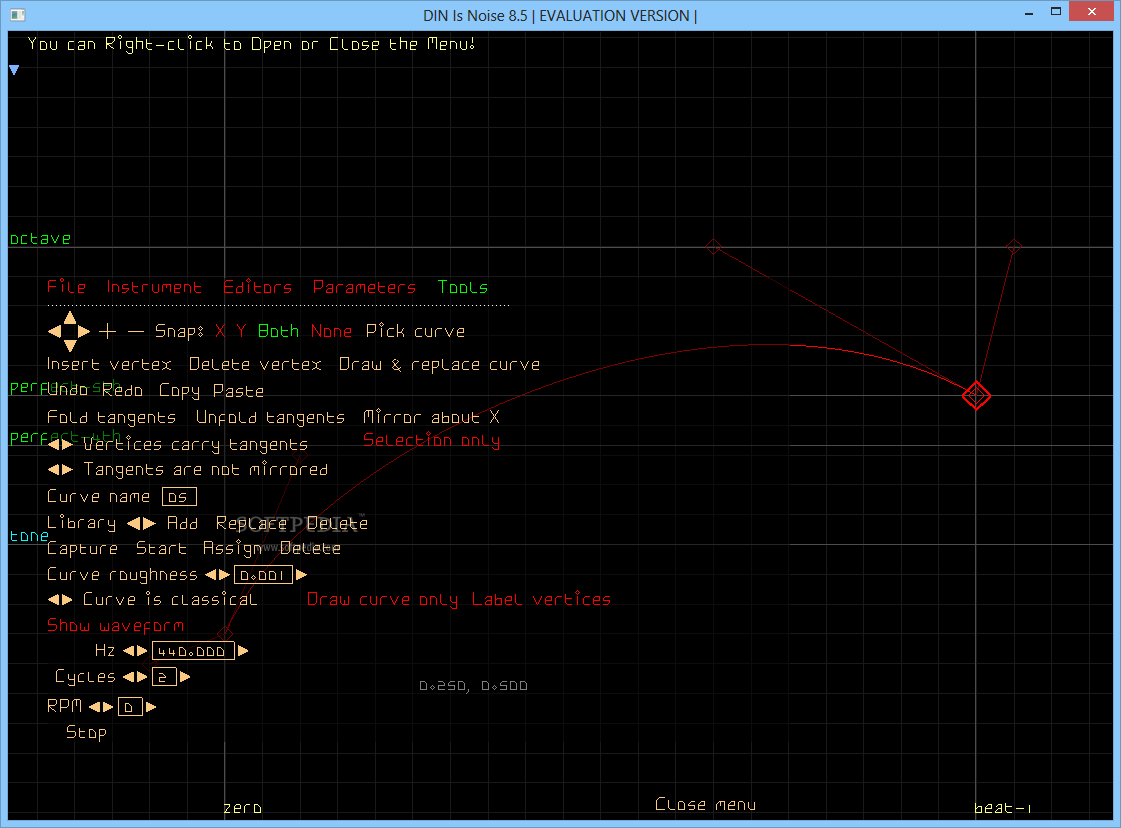The image size is (1121, 828).
Task: Set Snap to X
Action: pos(220,331)
